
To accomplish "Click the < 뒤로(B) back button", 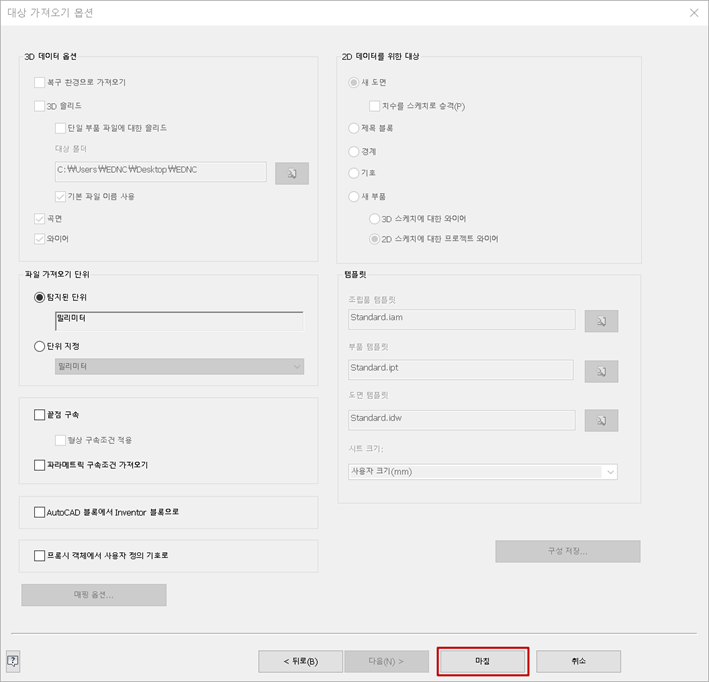I will (x=301, y=662).
